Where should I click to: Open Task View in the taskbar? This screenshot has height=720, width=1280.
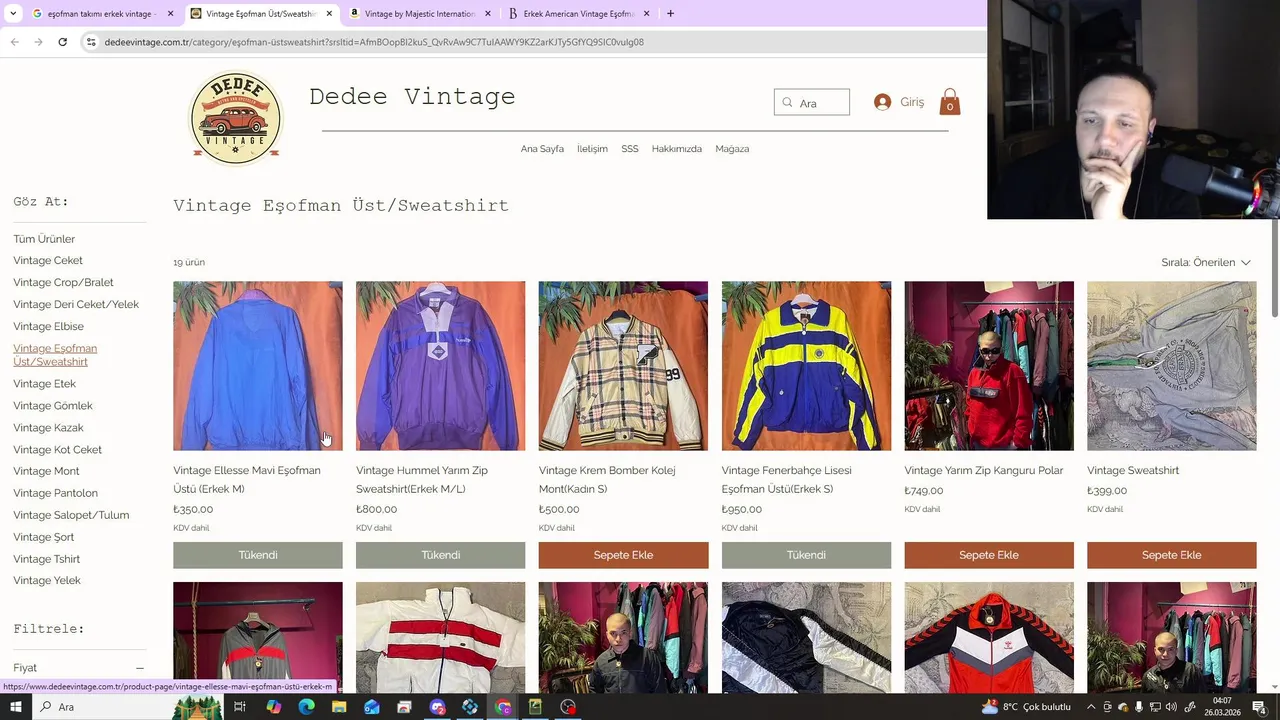tap(240, 707)
